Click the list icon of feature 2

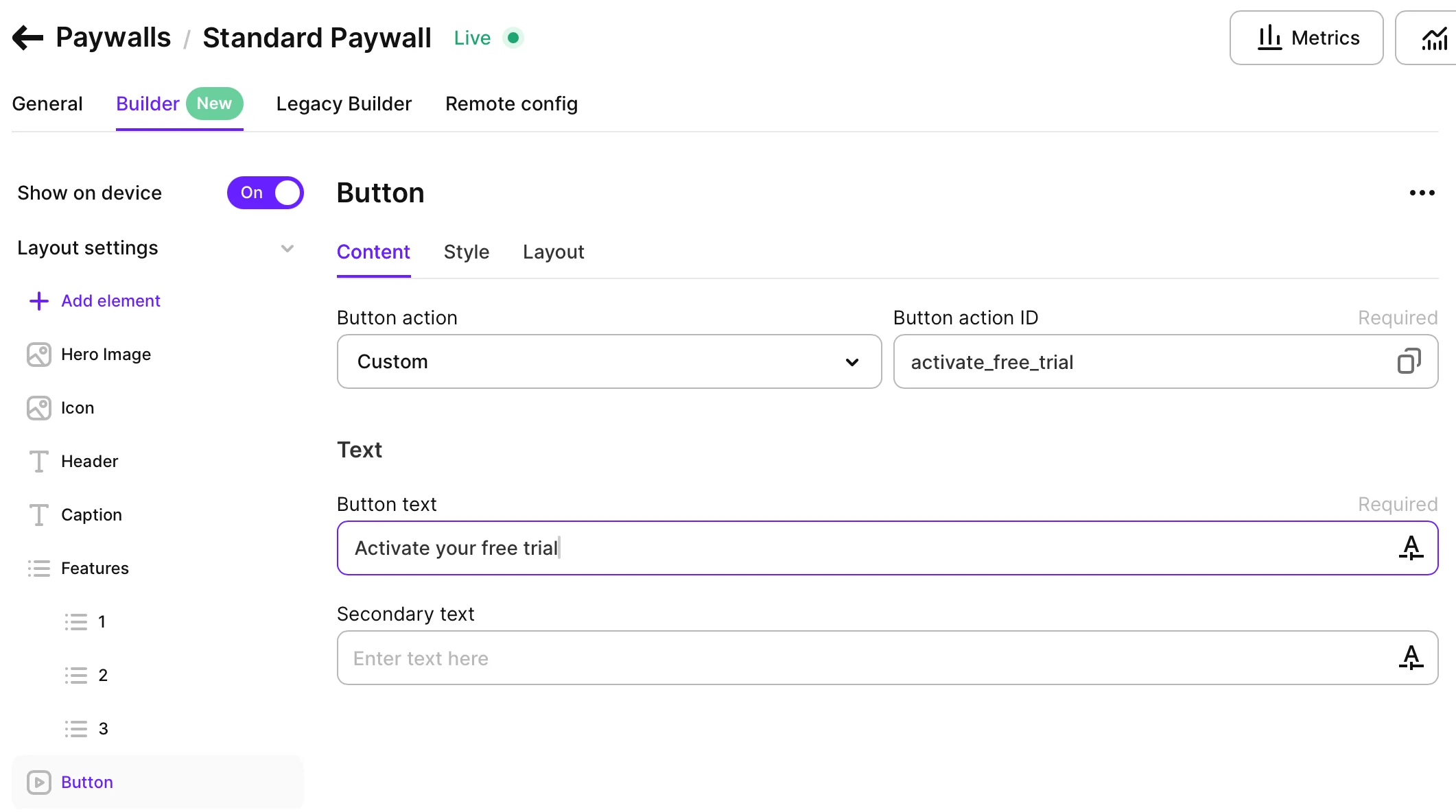click(76, 676)
